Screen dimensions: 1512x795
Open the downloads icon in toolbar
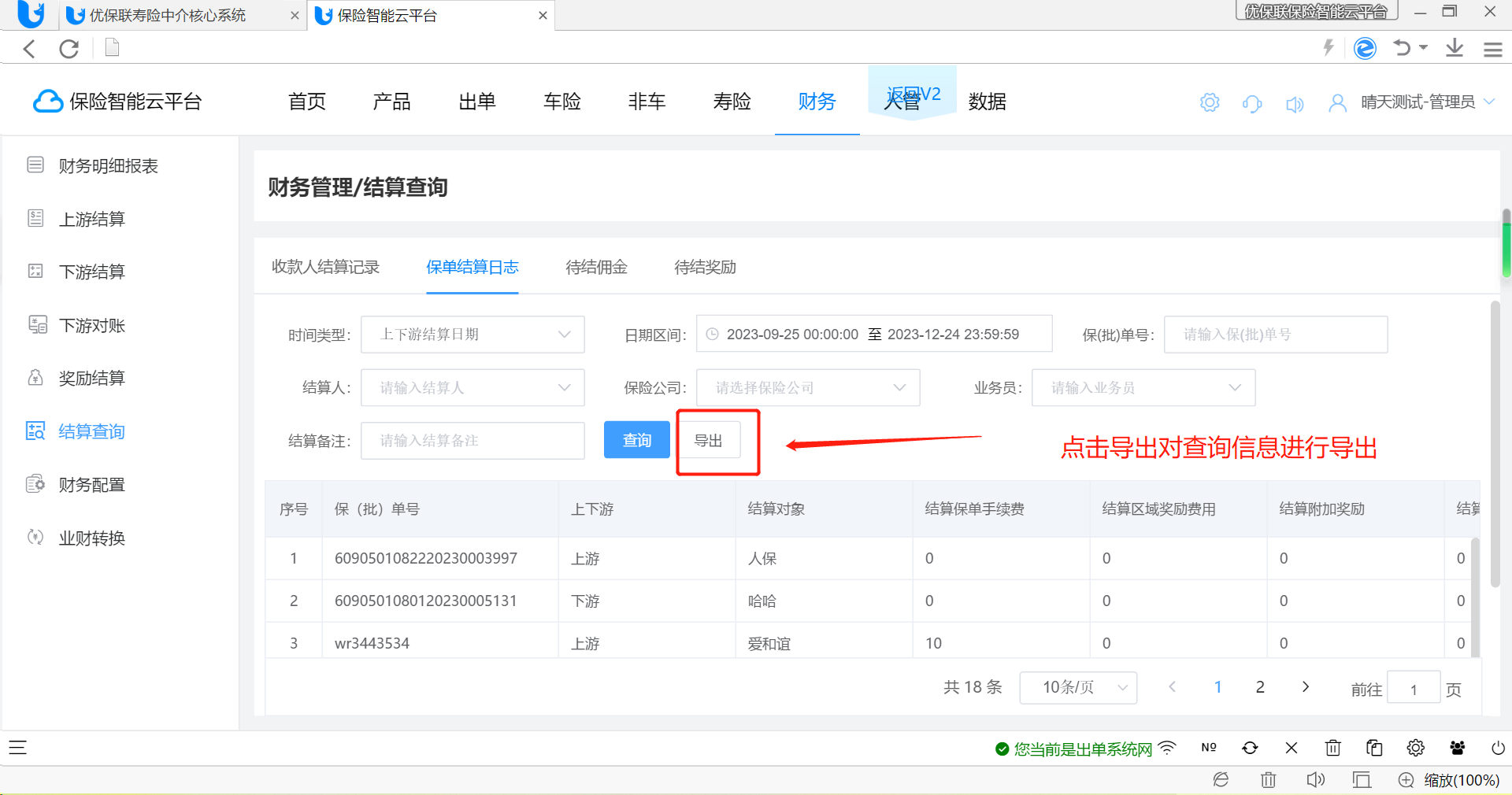(1455, 48)
